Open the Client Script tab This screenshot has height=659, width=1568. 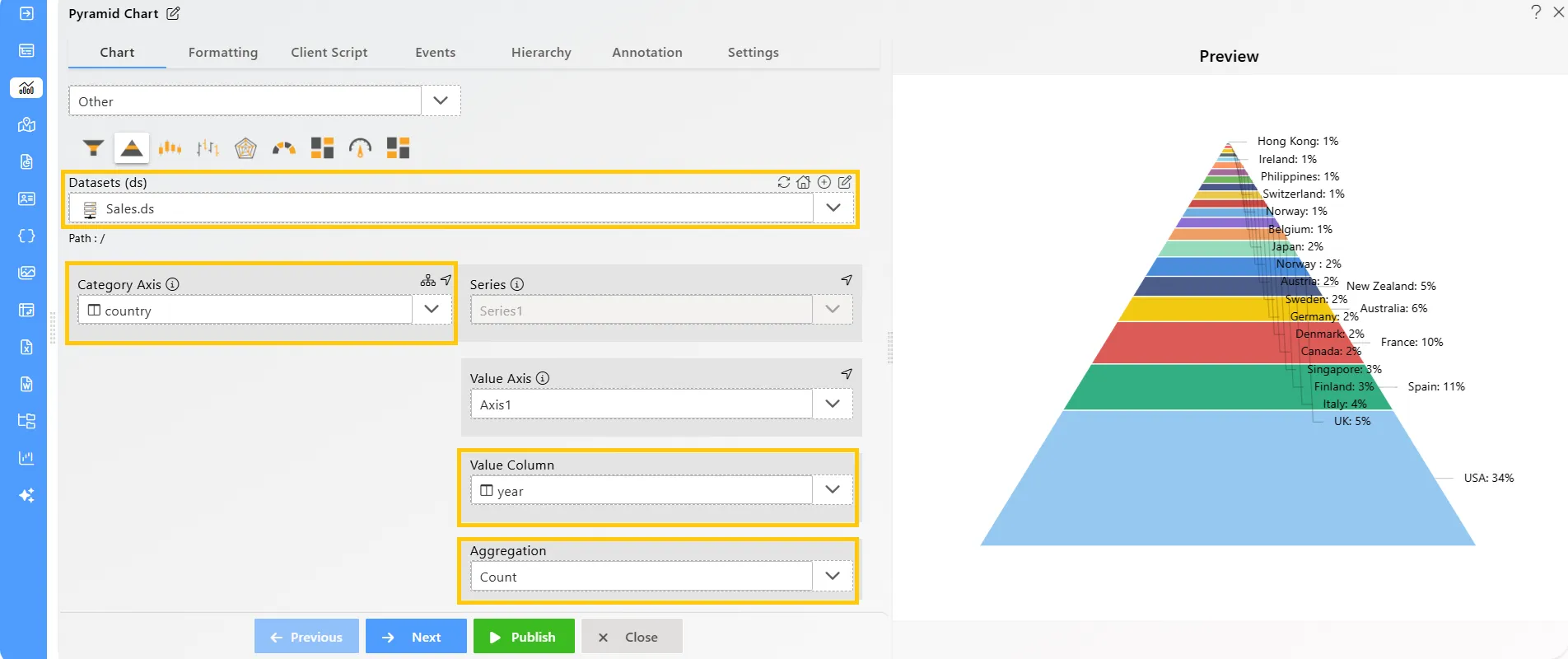329,52
